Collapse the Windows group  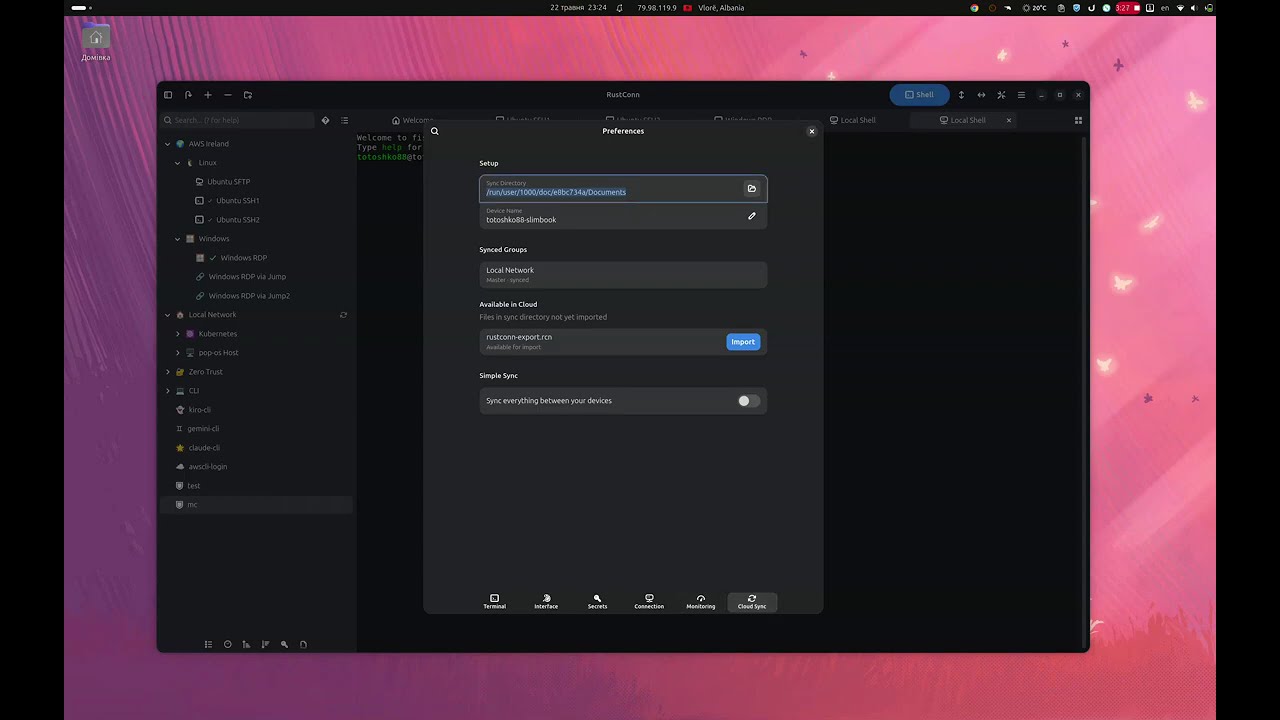pos(178,239)
